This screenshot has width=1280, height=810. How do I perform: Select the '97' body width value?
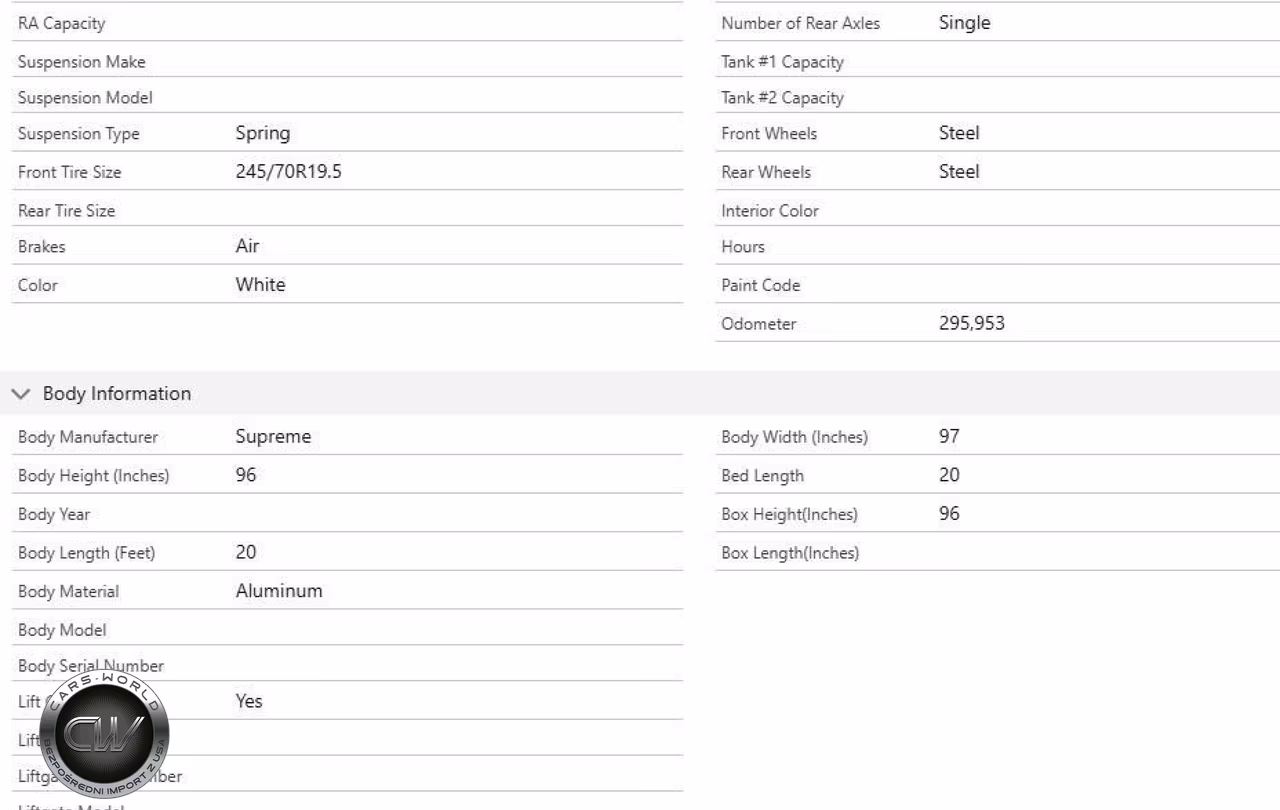point(949,437)
